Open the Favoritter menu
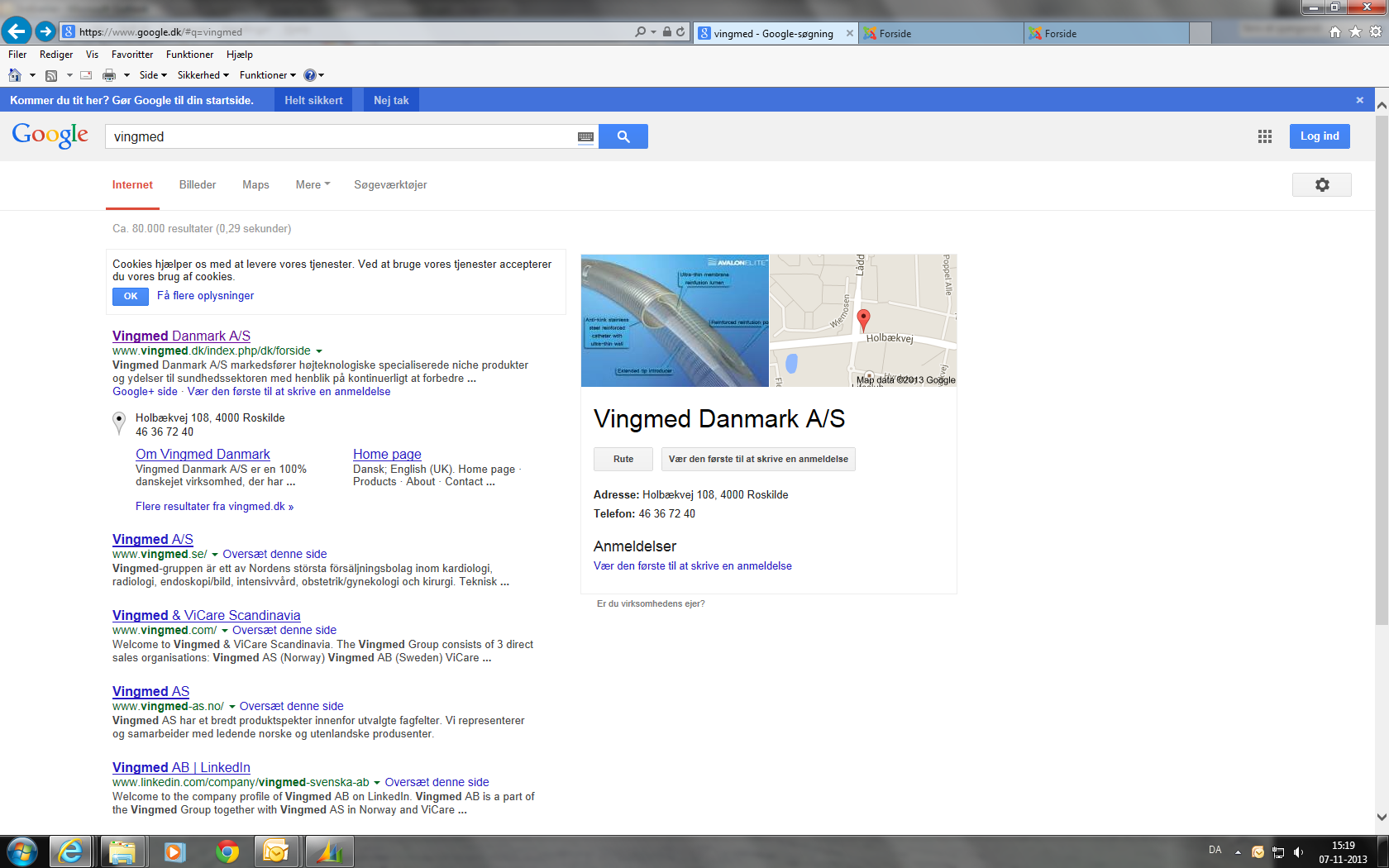This screenshot has height=868, width=1389. point(132,55)
